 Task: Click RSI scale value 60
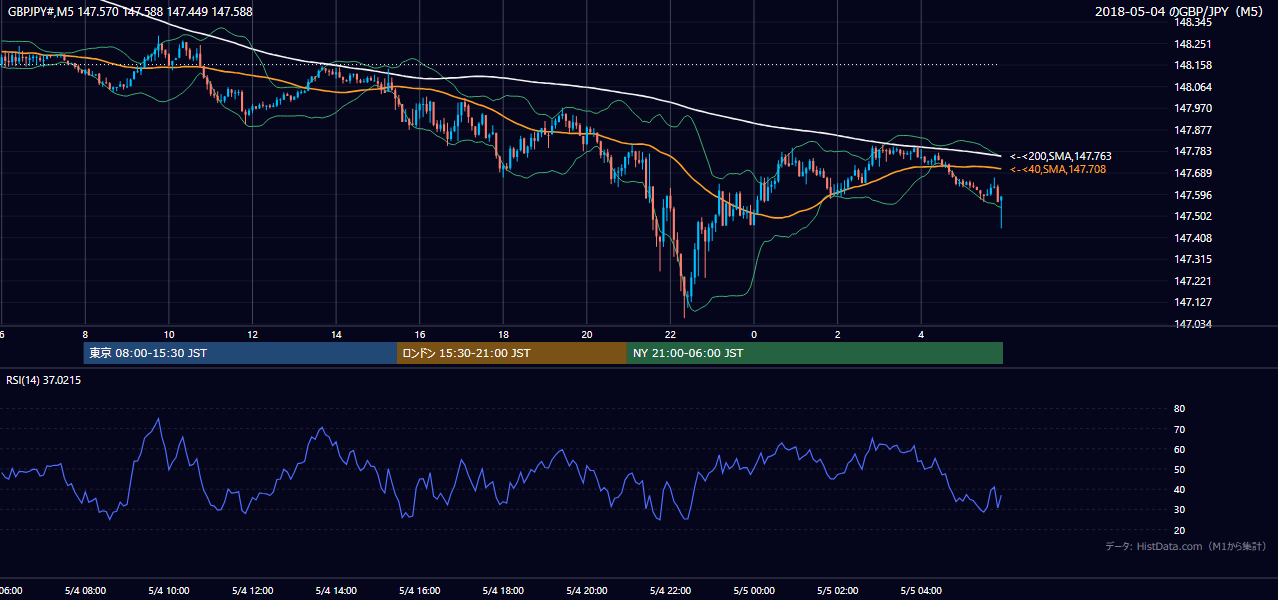point(1179,449)
